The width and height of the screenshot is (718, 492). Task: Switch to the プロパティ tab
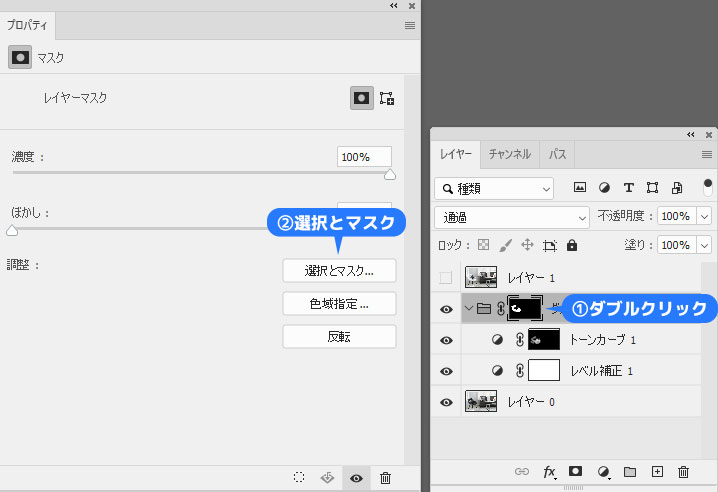(27, 25)
